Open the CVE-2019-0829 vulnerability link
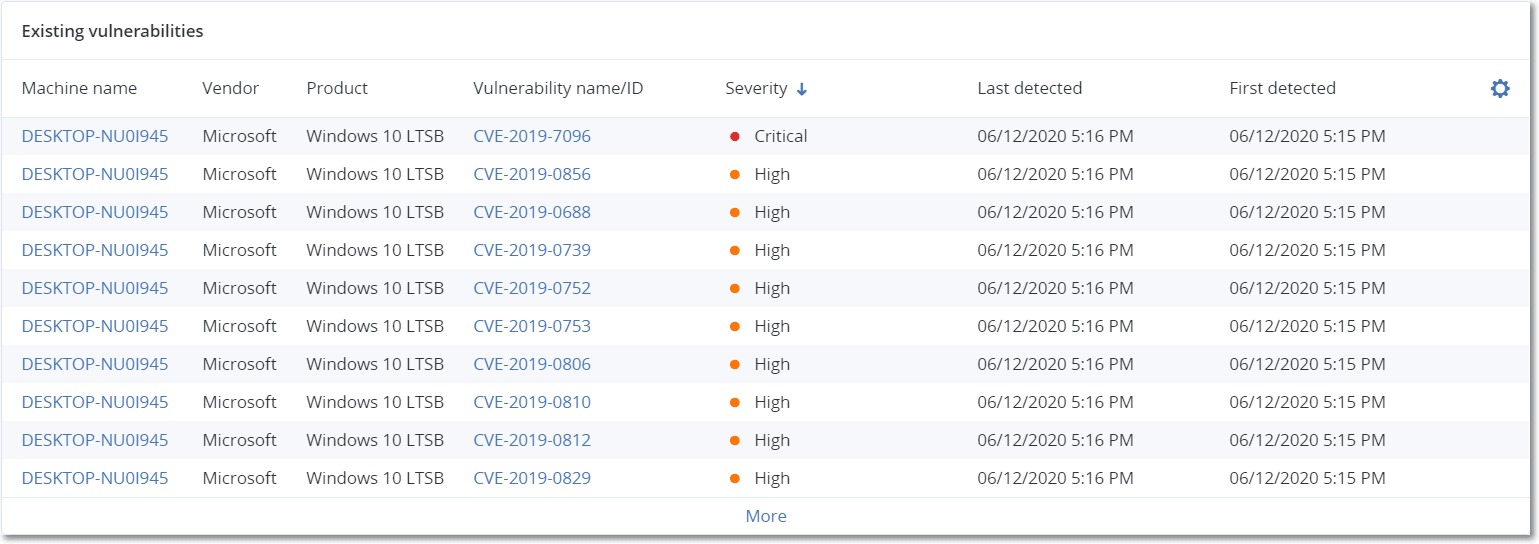Image resolution: width=1539 pixels, height=544 pixels. pos(531,478)
